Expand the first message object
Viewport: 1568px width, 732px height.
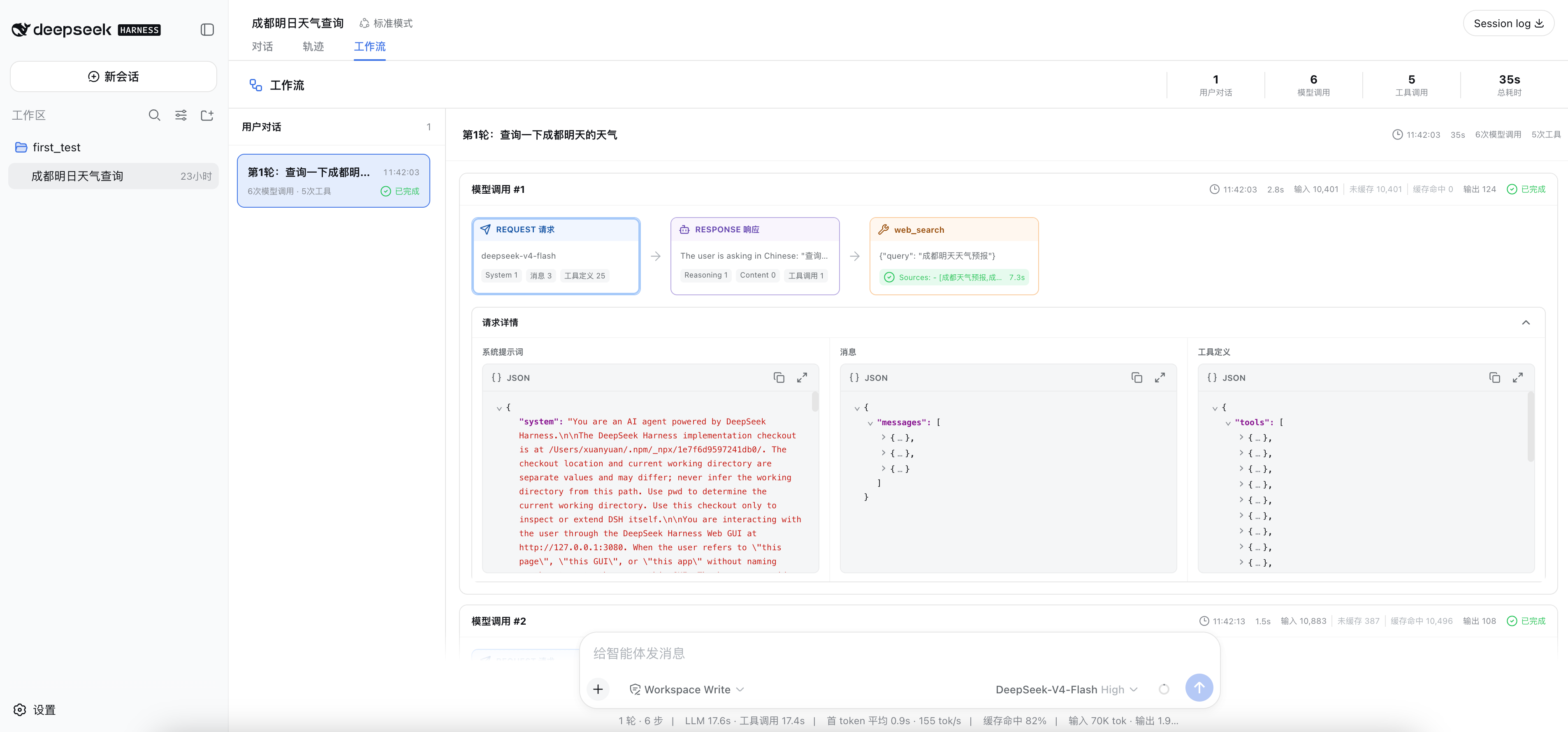[x=883, y=438]
